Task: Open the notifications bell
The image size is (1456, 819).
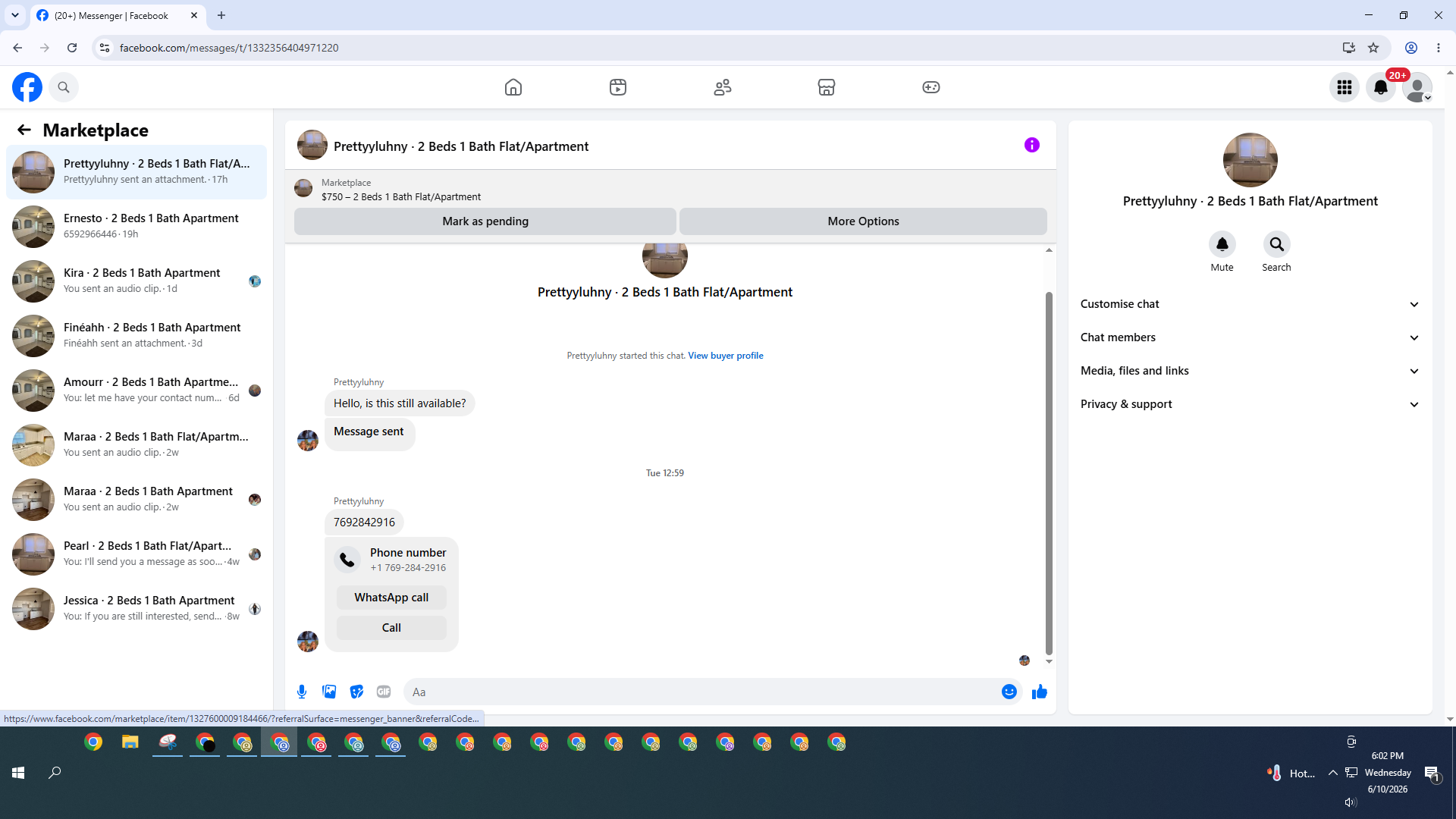Action: [1381, 87]
